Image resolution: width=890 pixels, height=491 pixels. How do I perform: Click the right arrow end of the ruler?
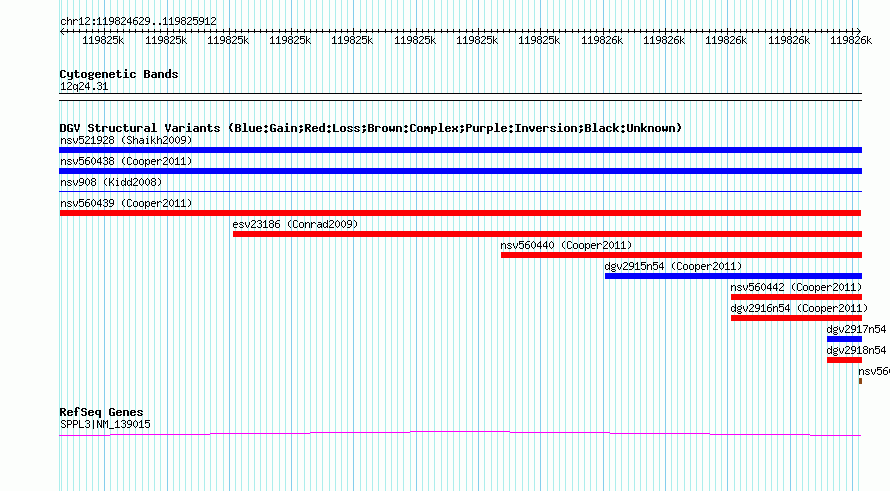click(859, 32)
